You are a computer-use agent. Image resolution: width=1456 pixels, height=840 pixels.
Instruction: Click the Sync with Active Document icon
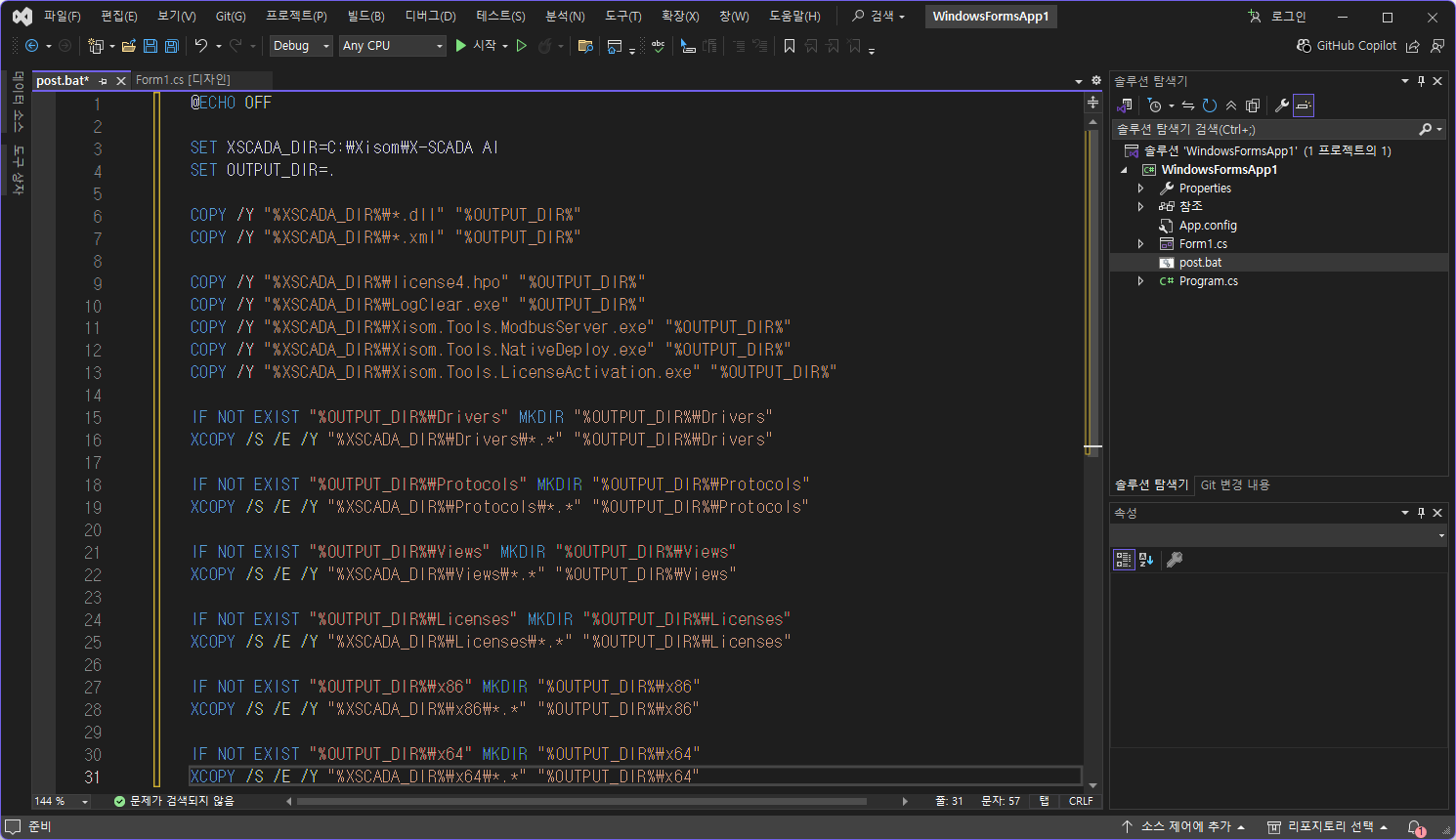[1188, 105]
